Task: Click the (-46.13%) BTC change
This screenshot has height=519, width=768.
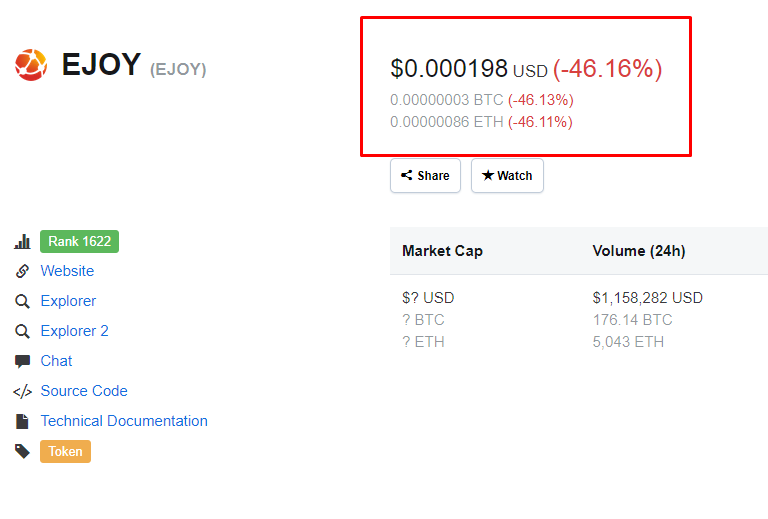Action: pos(541,100)
